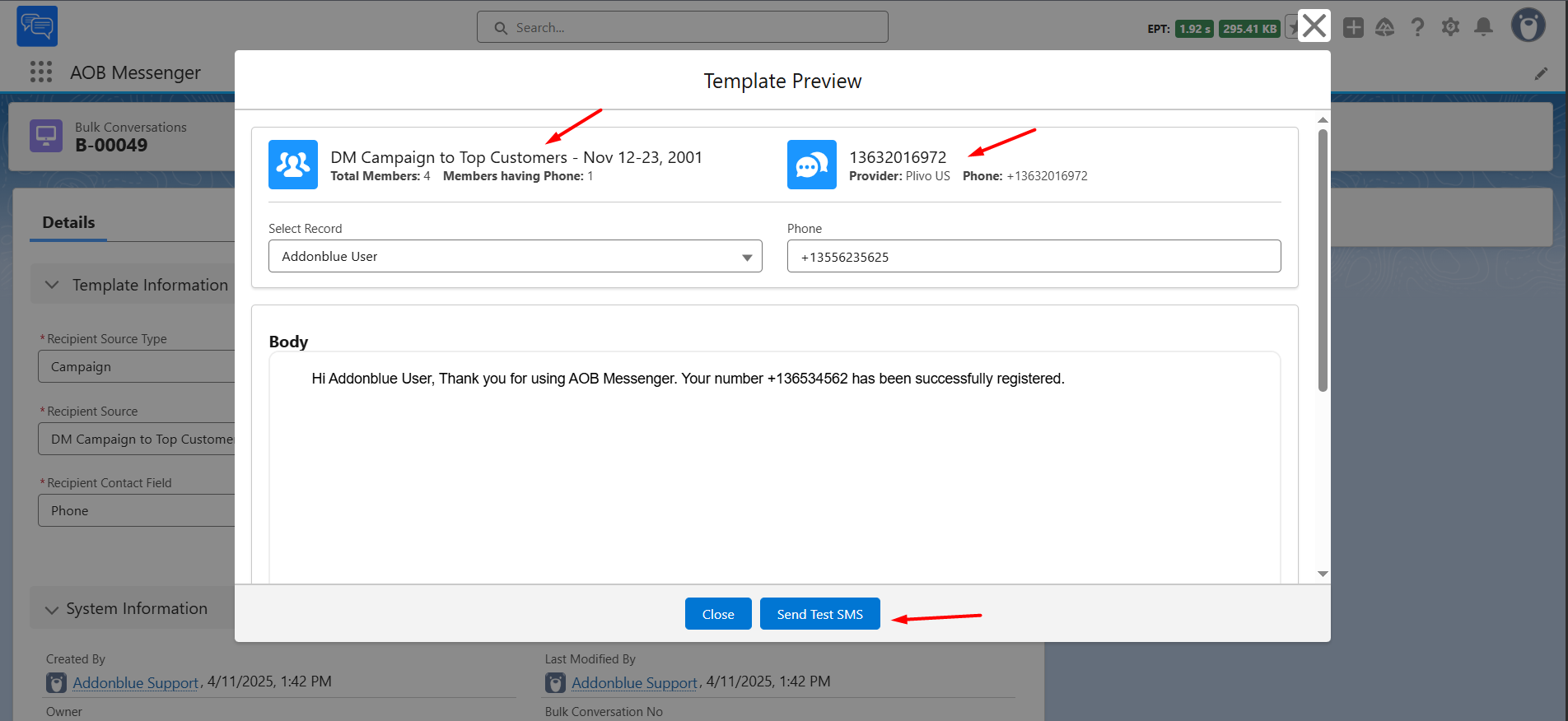This screenshot has width=1568, height=721.
Task: Click the pencil edit icon at right
Action: 1541,74
